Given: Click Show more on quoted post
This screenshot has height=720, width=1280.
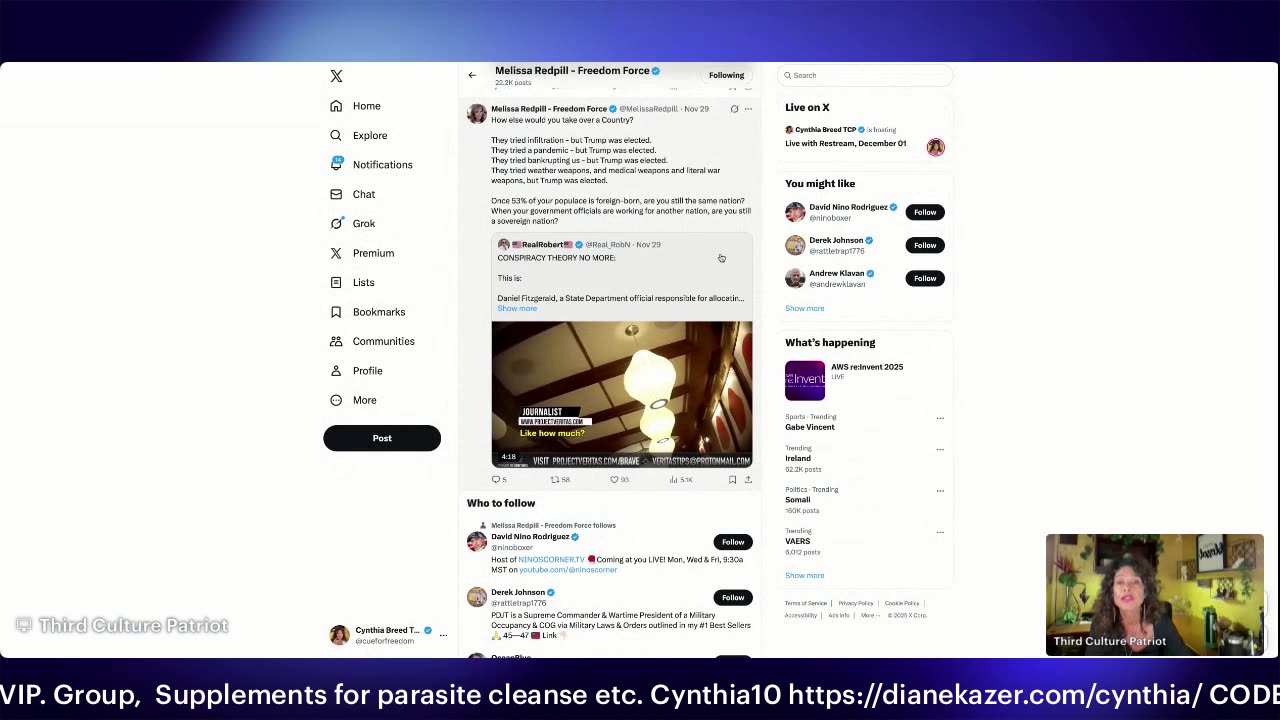Looking at the screenshot, I should (x=517, y=308).
